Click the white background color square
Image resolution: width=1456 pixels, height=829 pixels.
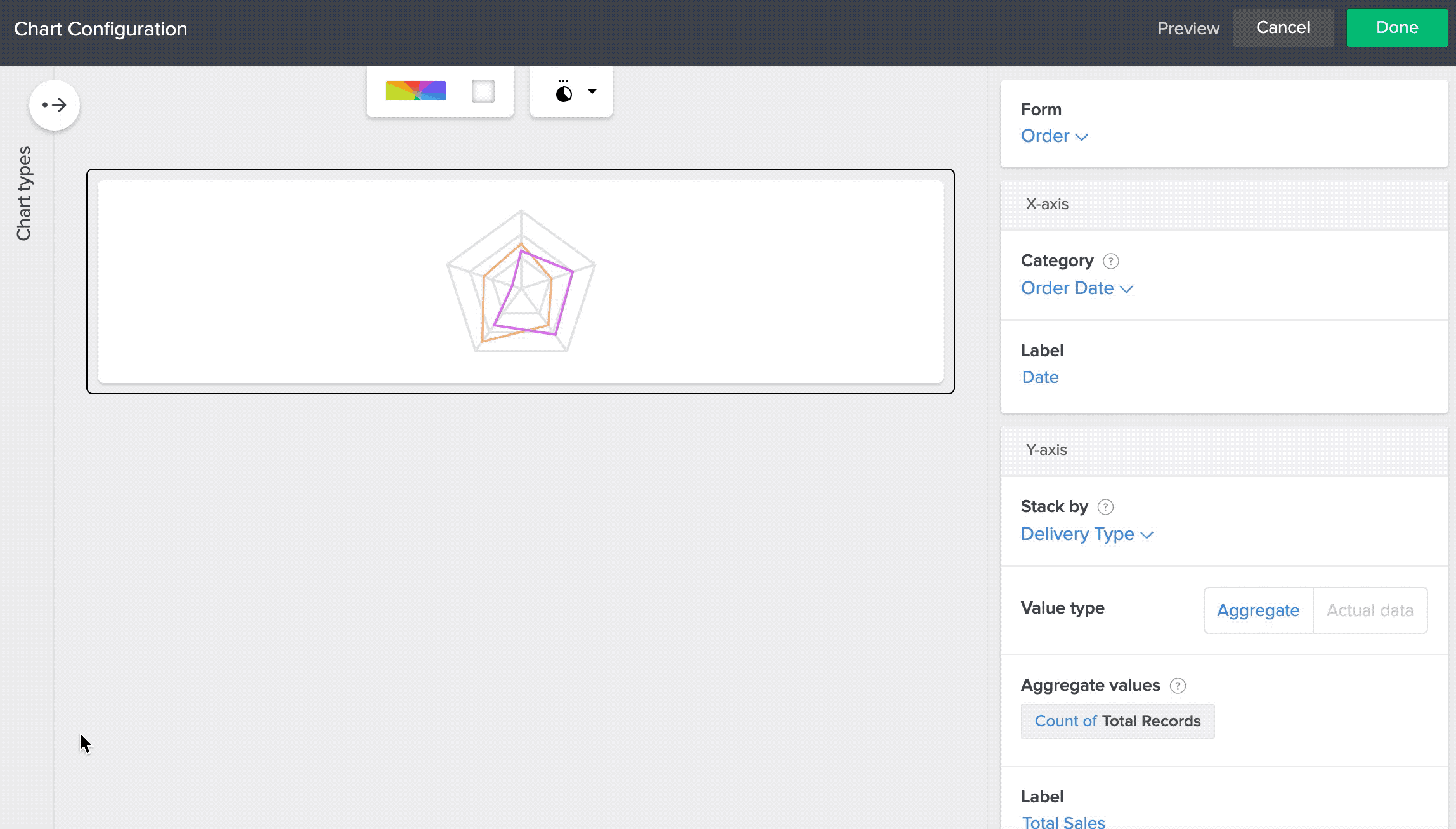pyautogui.click(x=483, y=91)
